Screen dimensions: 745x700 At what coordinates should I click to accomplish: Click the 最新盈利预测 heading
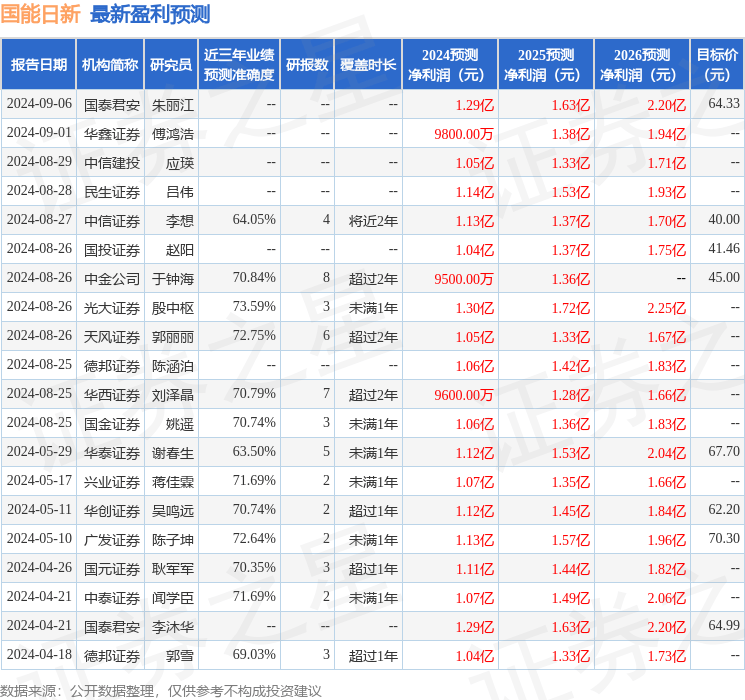point(150,14)
